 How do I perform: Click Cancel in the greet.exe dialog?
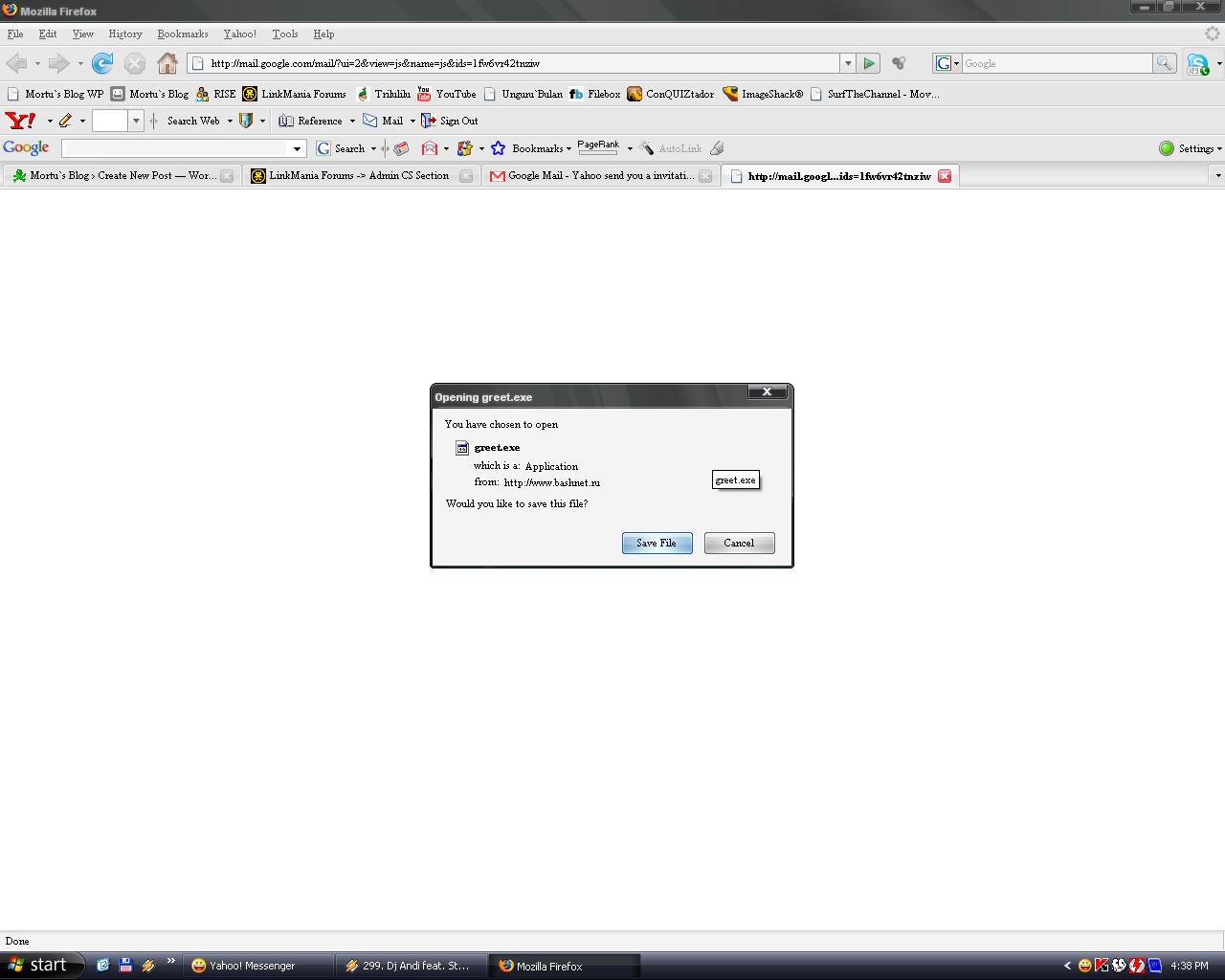[x=739, y=543]
